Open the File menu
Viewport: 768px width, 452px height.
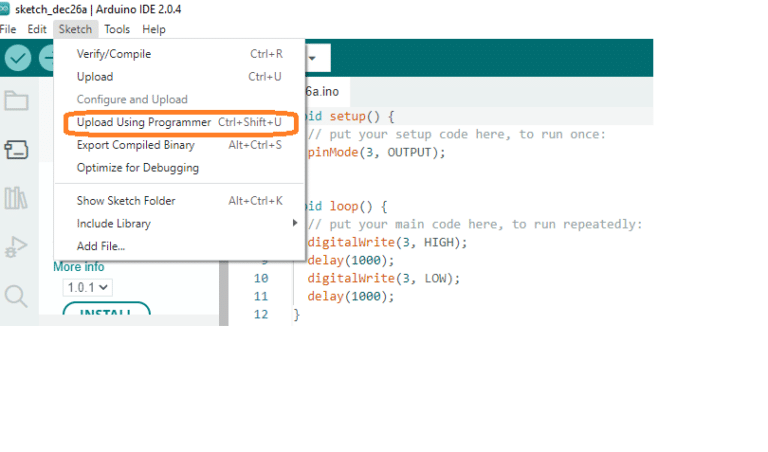(x=8, y=29)
